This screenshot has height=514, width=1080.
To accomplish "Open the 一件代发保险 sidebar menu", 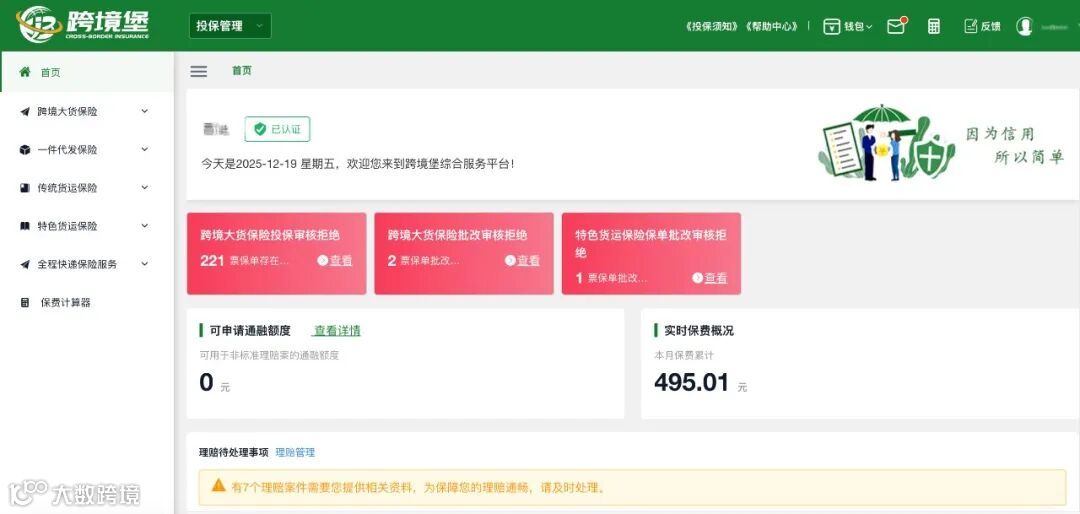I will click(x=87, y=150).
